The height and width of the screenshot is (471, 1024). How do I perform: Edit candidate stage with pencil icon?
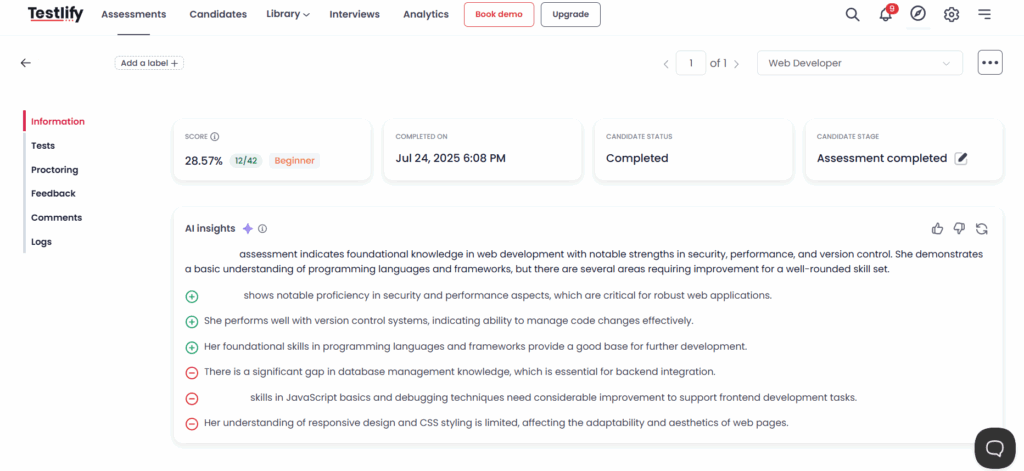(x=961, y=158)
